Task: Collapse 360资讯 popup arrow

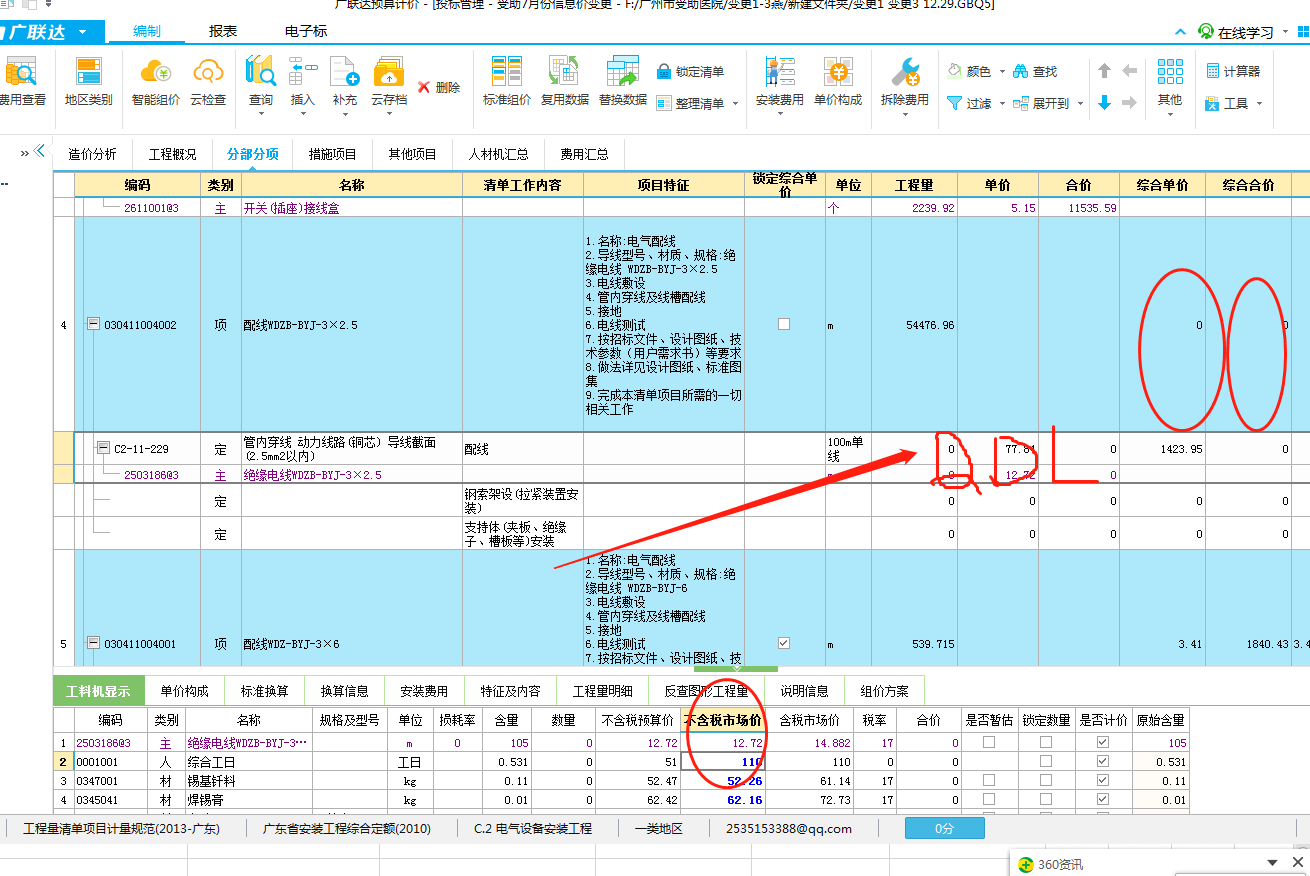Action: point(1271,863)
